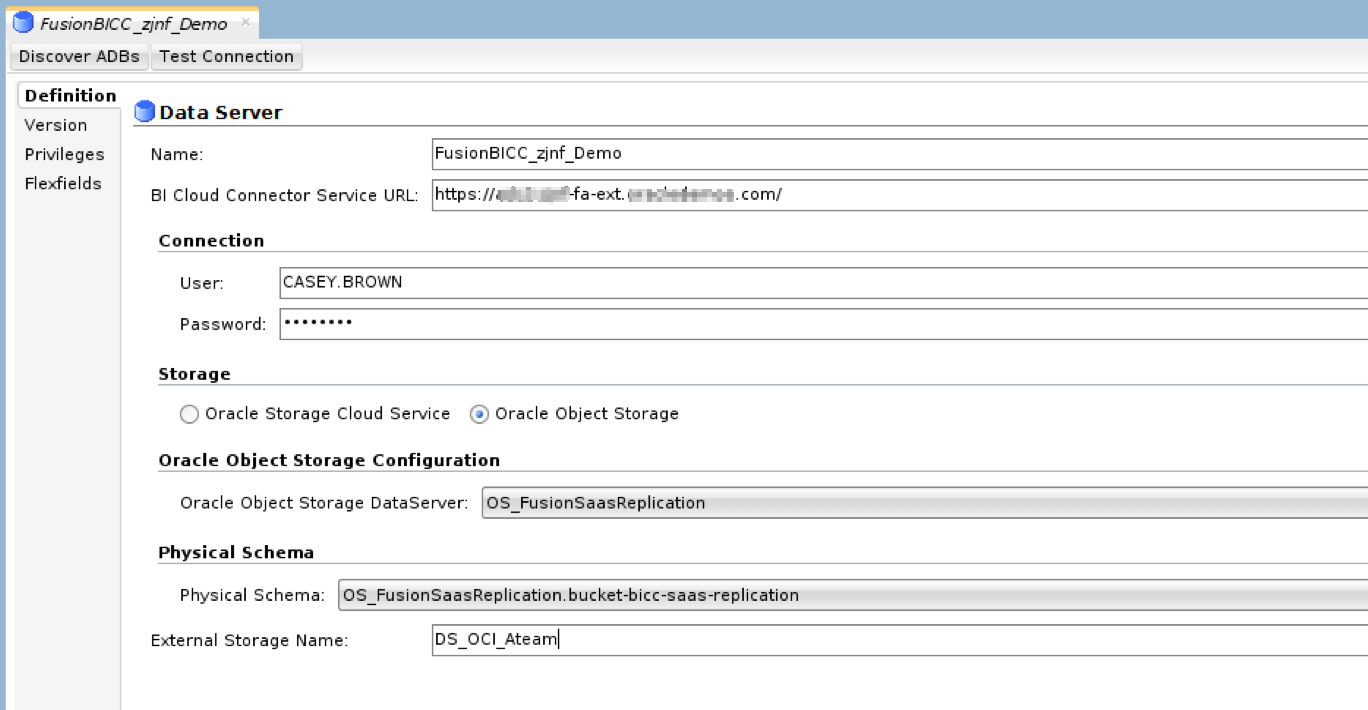Run Test Connection
The width and height of the screenshot is (1368, 710).
click(x=226, y=56)
